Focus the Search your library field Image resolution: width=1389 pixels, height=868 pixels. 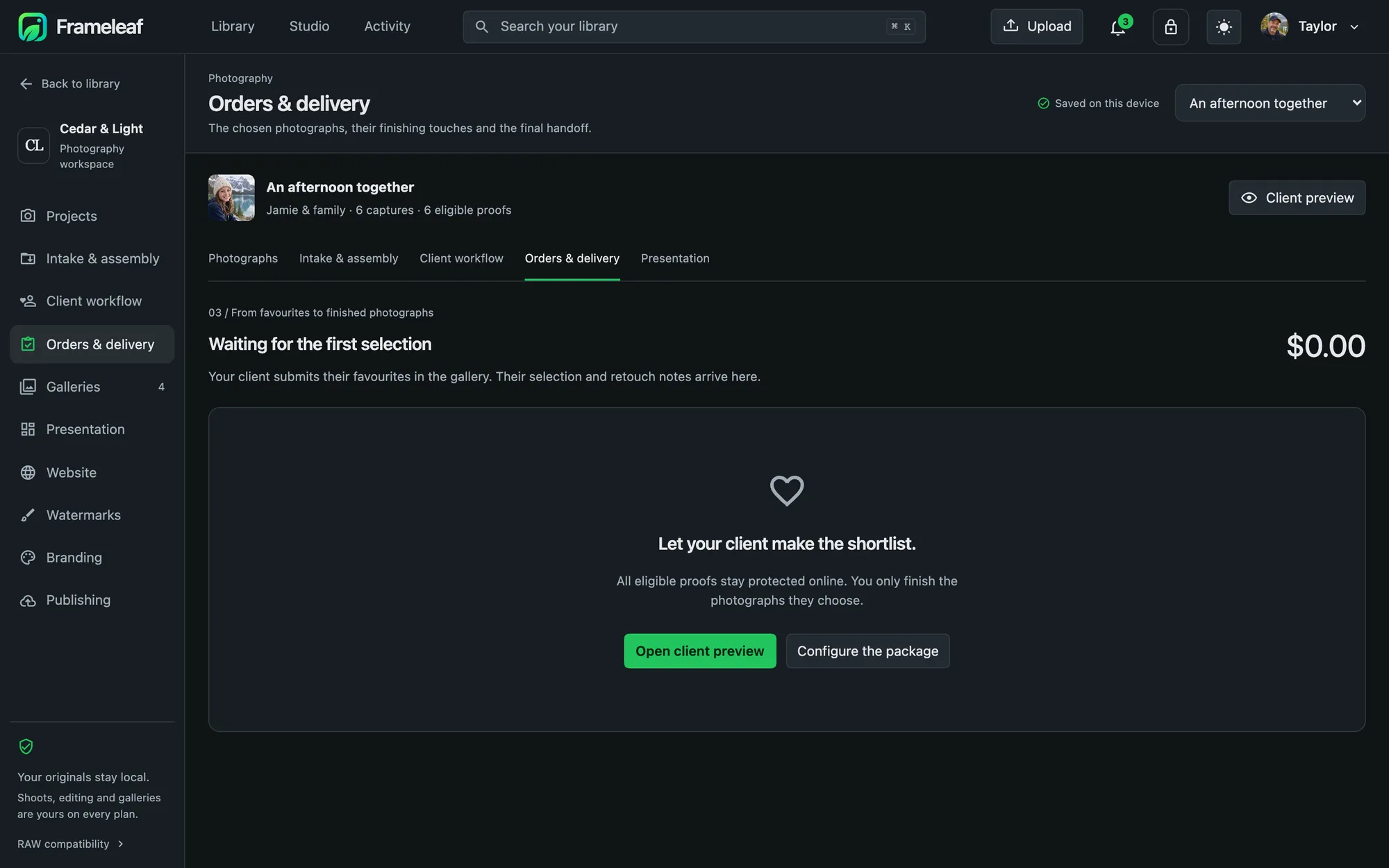[694, 26]
